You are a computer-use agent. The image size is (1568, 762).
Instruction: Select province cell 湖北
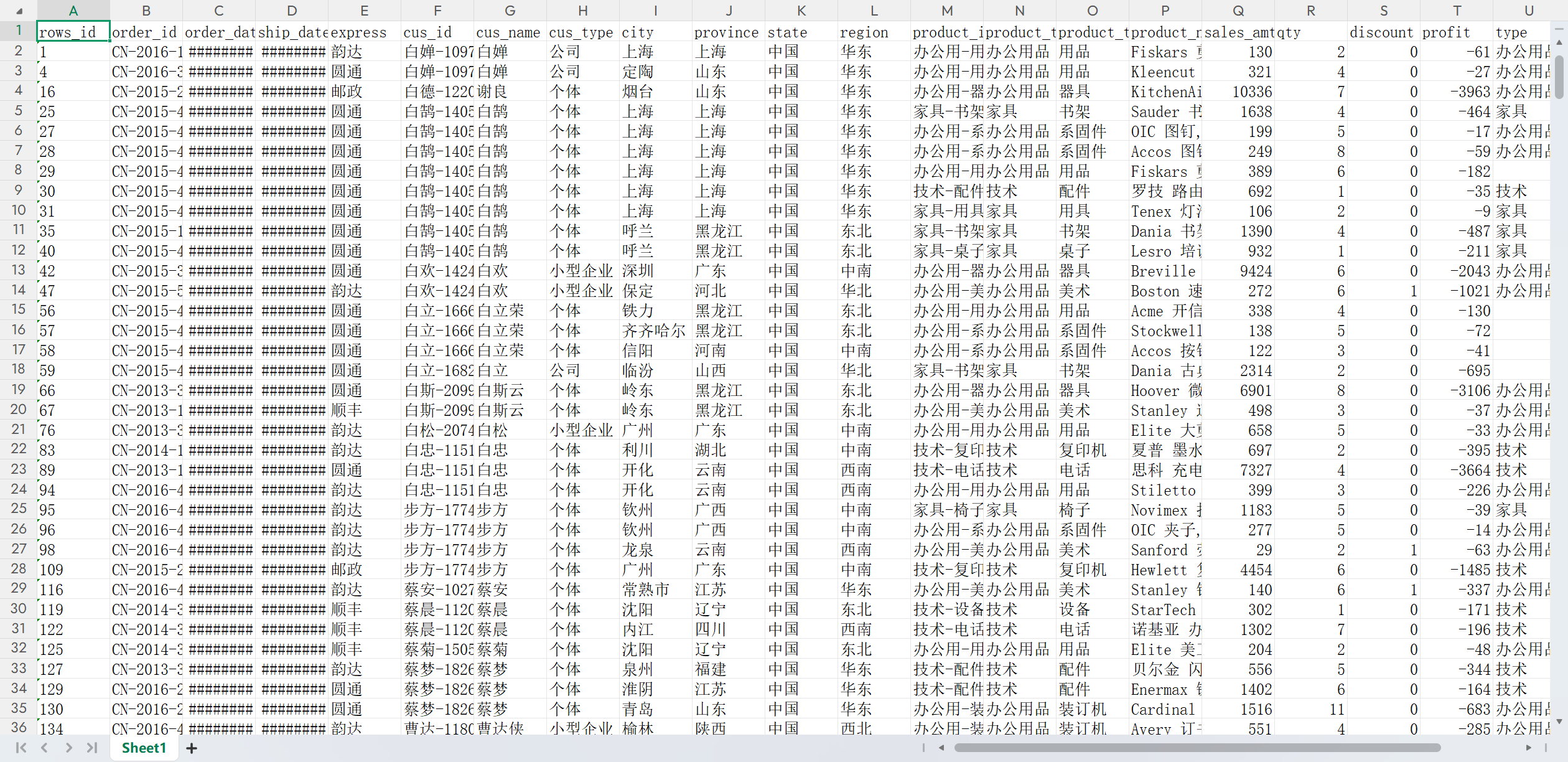click(x=729, y=450)
